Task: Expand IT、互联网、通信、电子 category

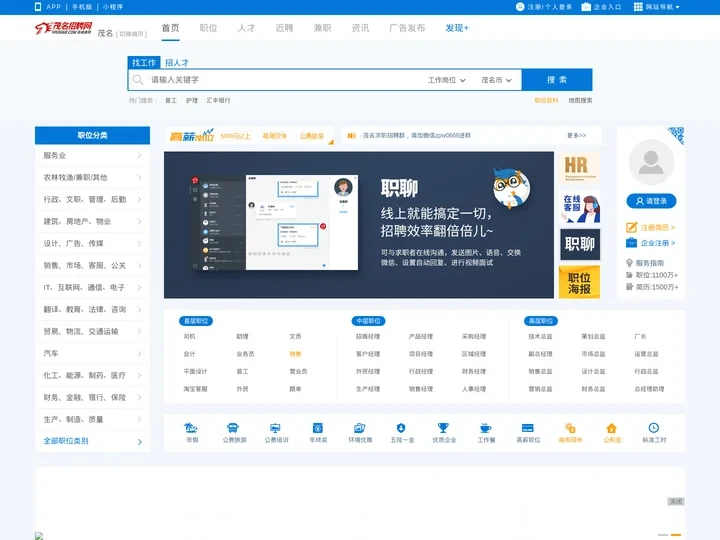Action: tap(92, 287)
